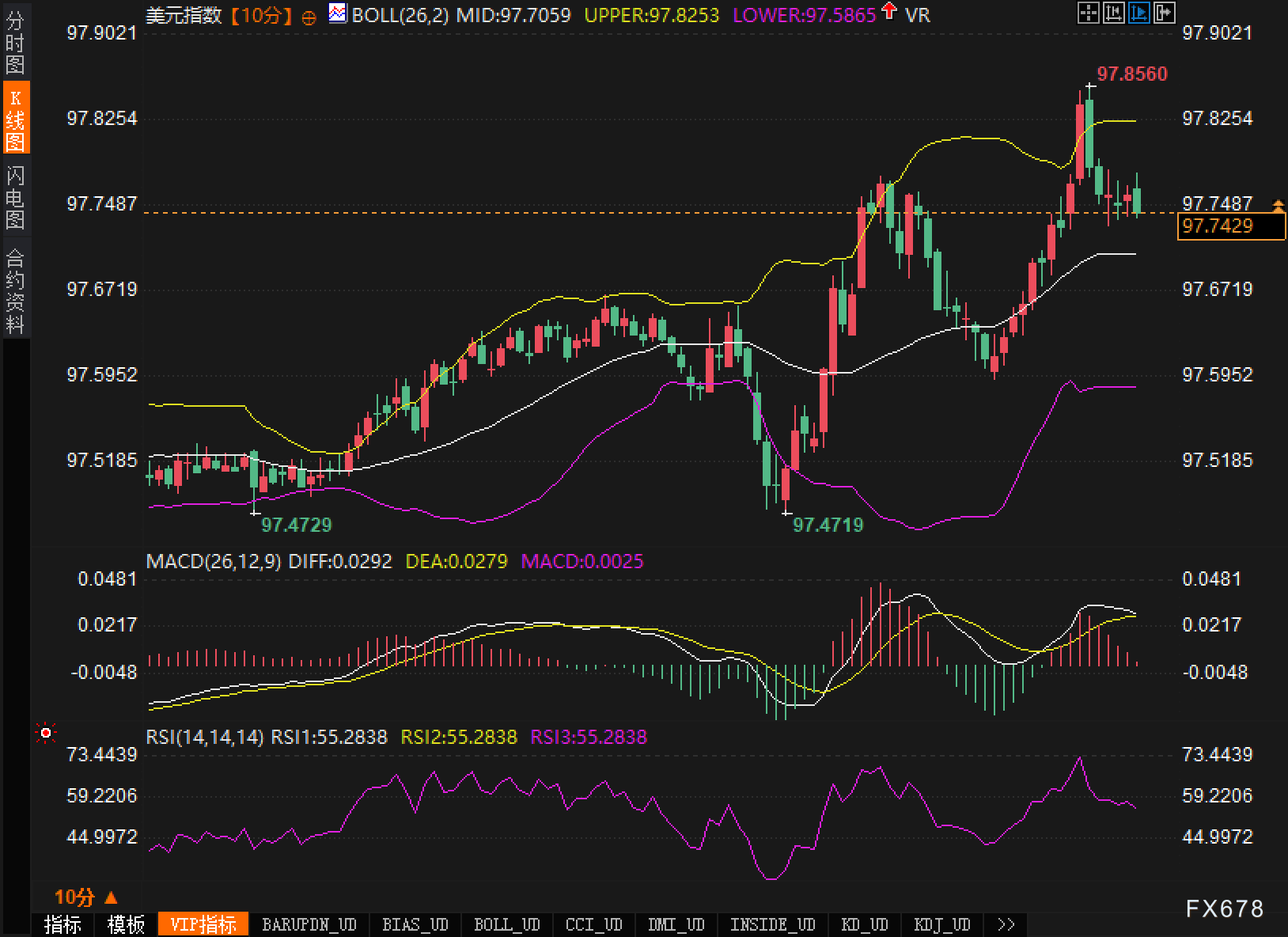This screenshot has height=937, width=1288.
Task: Click the blue highlighted chart icon at top right
Action: click(1139, 13)
